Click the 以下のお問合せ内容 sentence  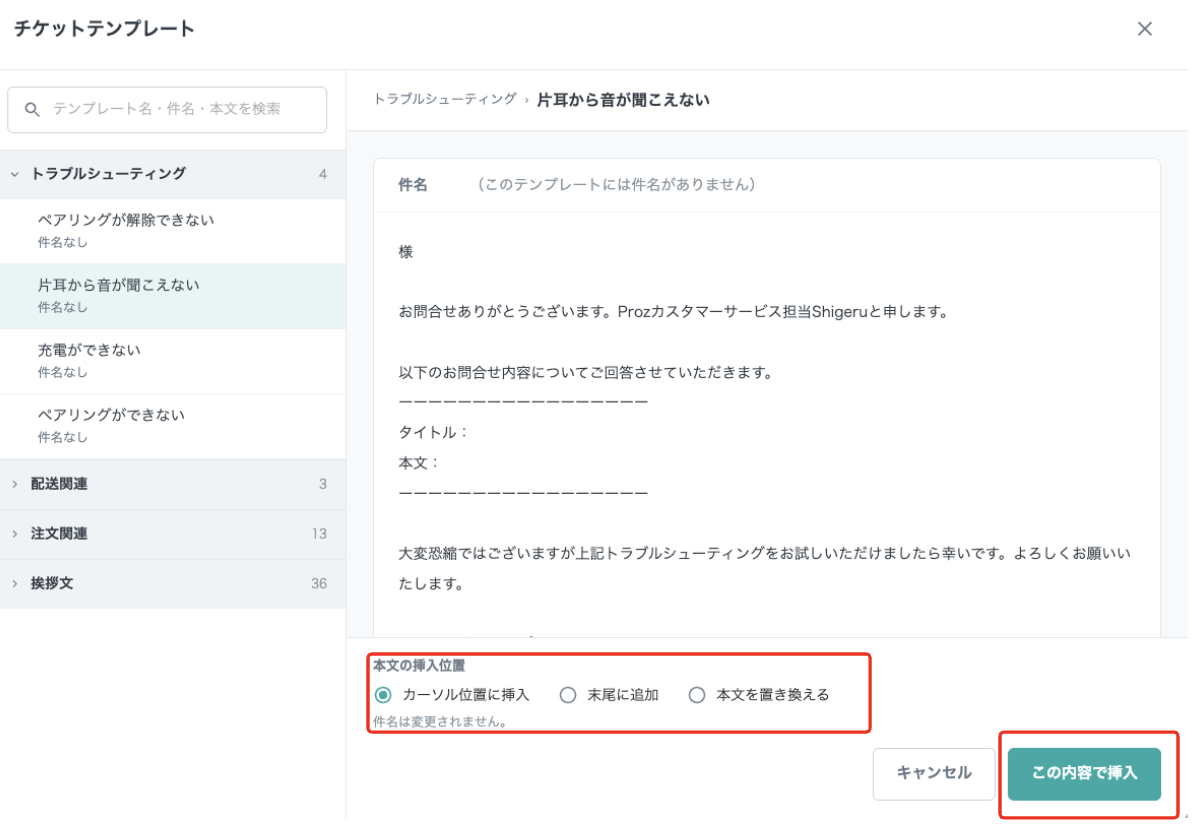click(586, 372)
